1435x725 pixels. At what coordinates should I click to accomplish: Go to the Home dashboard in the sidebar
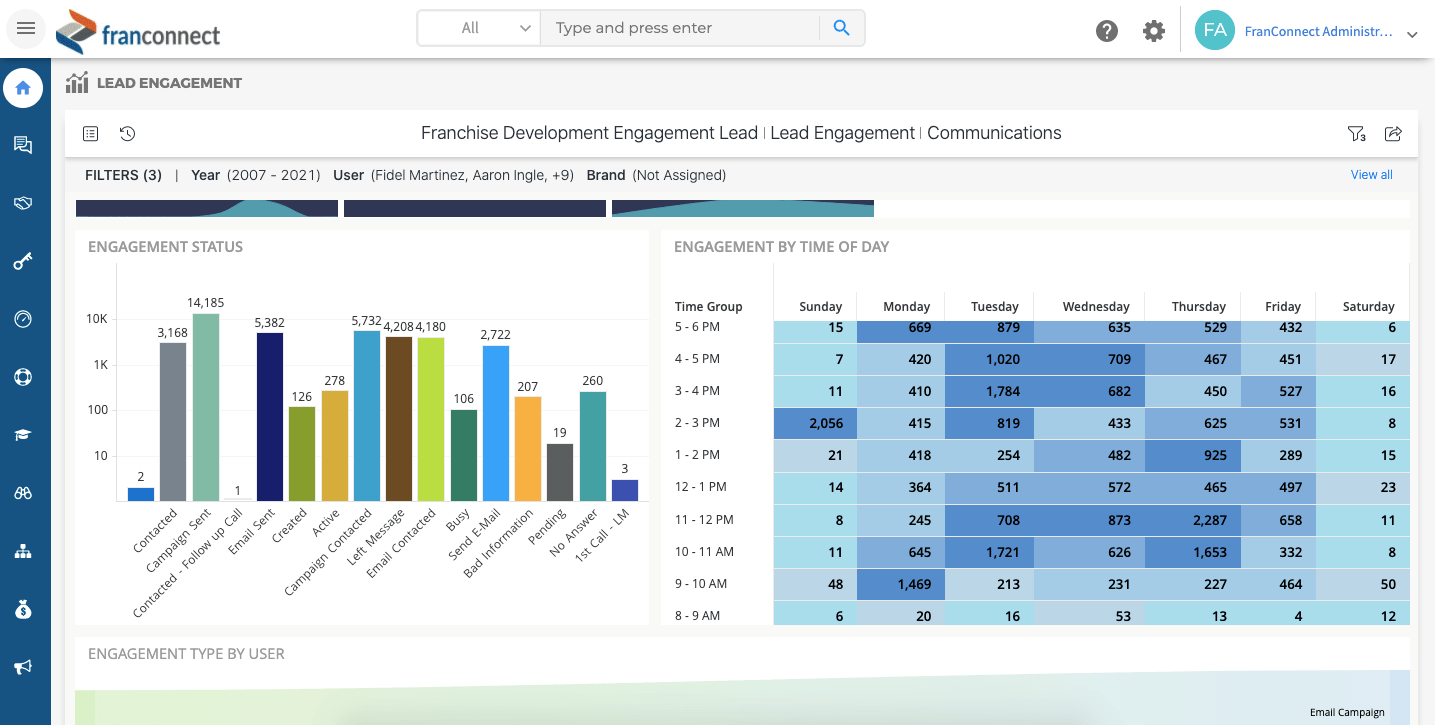click(x=23, y=87)
